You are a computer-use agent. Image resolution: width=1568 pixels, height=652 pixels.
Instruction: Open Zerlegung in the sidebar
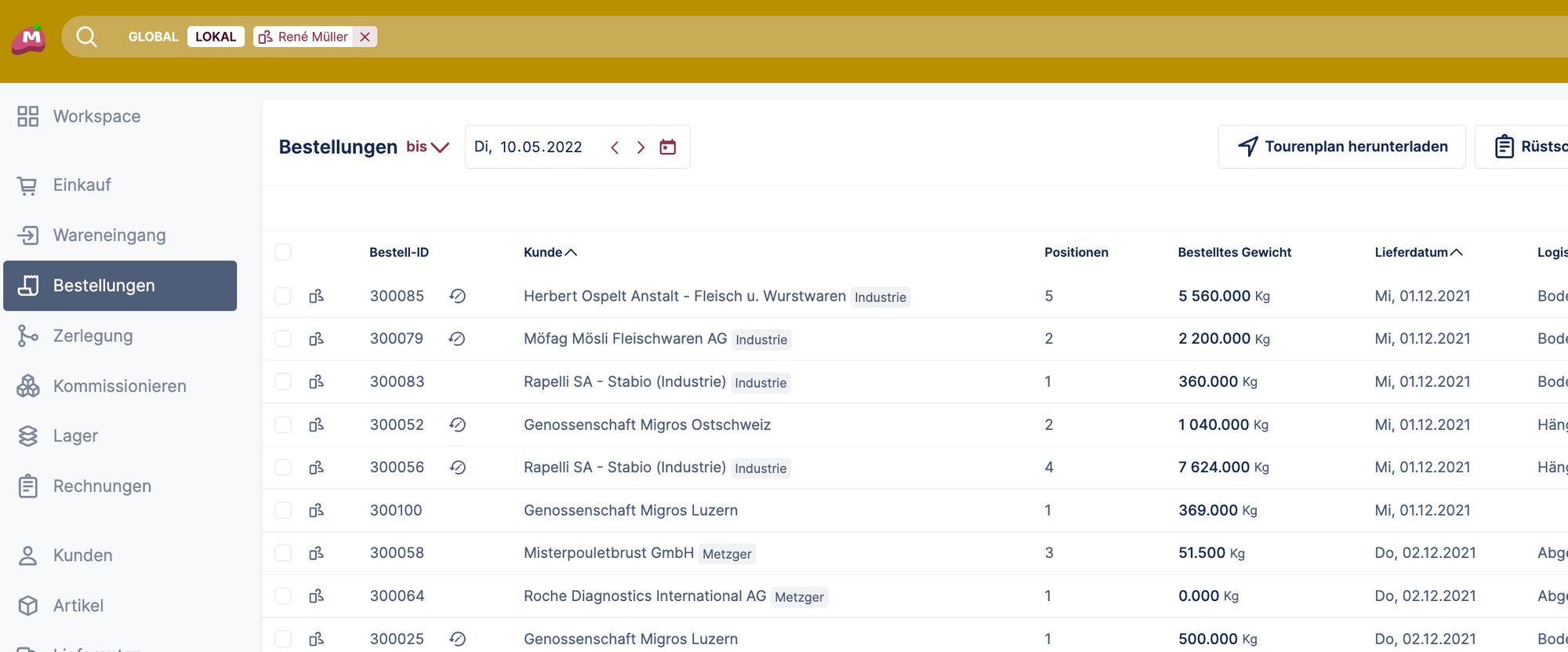[93, 336]
